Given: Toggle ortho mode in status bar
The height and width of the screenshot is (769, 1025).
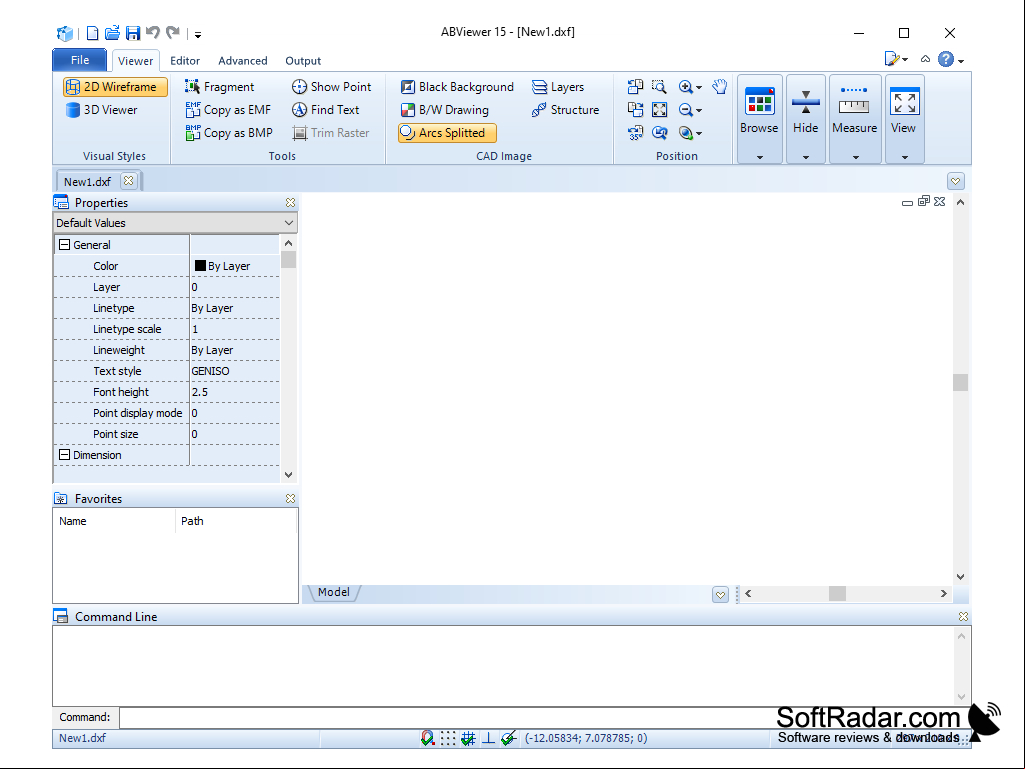Looking at the screenshot, I should coord(488,738).
